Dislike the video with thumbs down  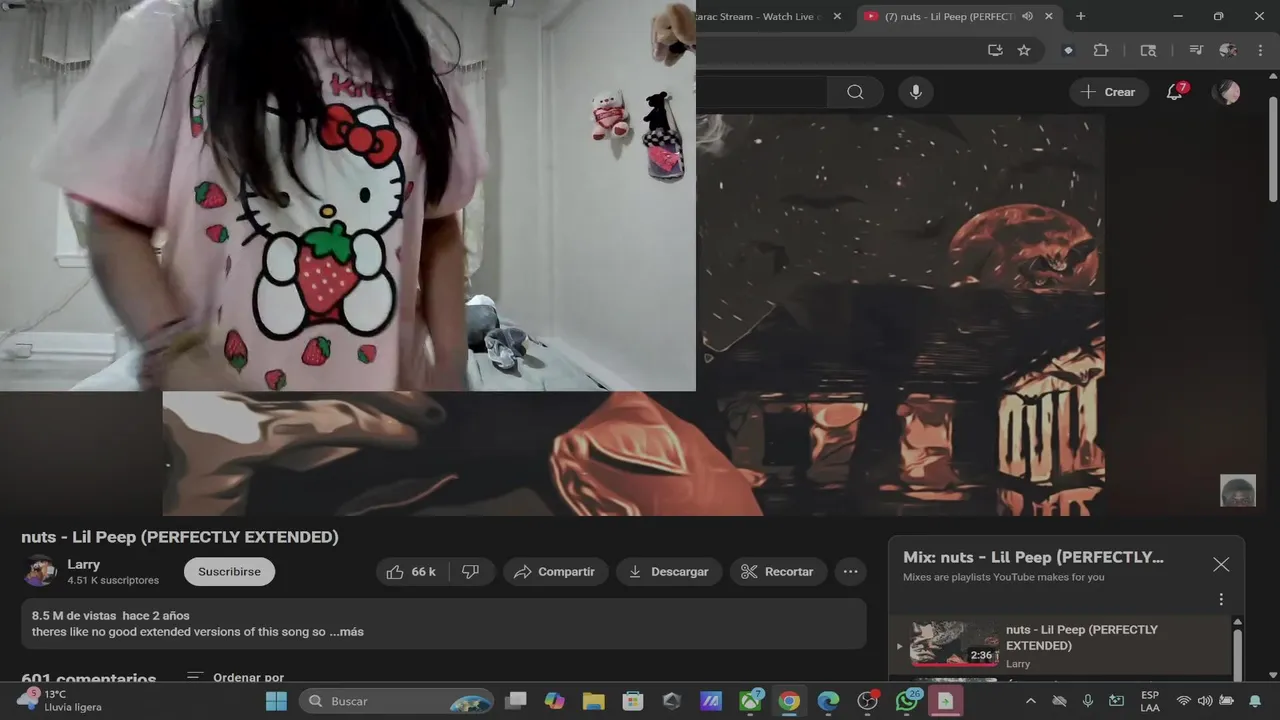click(x=471, y=572)
